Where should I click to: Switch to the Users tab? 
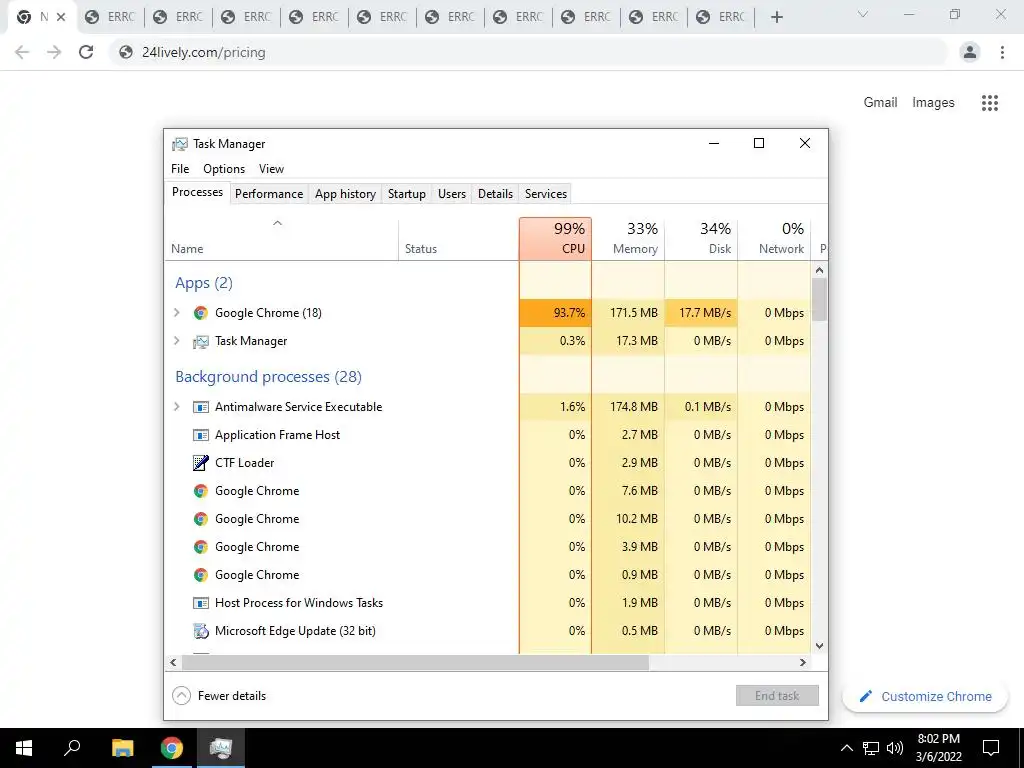click(452, 194)
